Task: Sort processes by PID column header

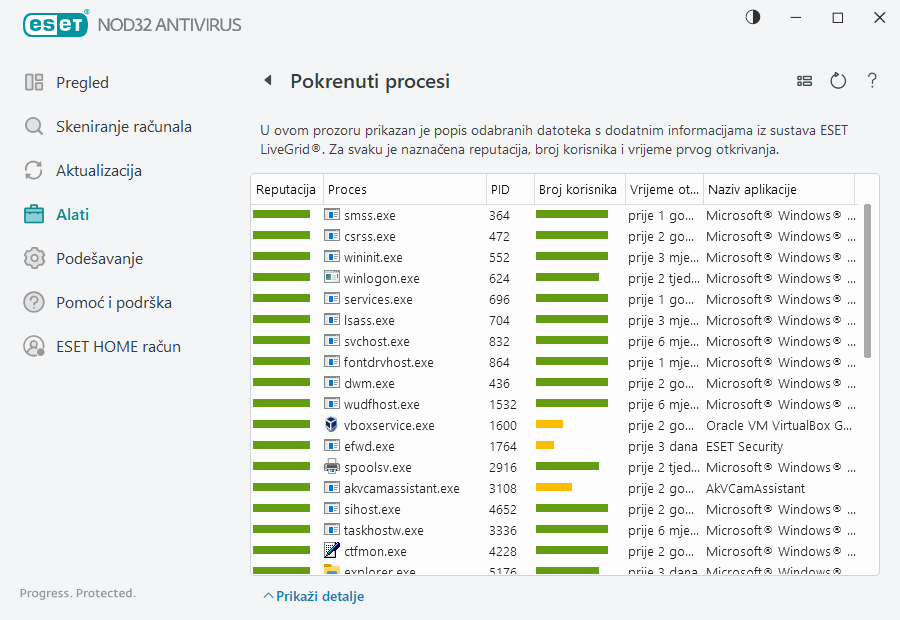Action: [499, 190]
